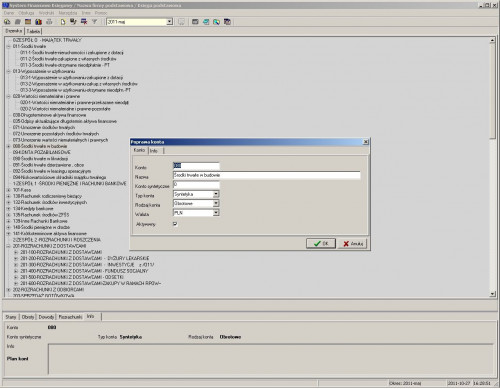Expand the 130-Rachunek rozliczeniowy bieżący node
The image size is (500, 389).
click(x=9, y=196)
